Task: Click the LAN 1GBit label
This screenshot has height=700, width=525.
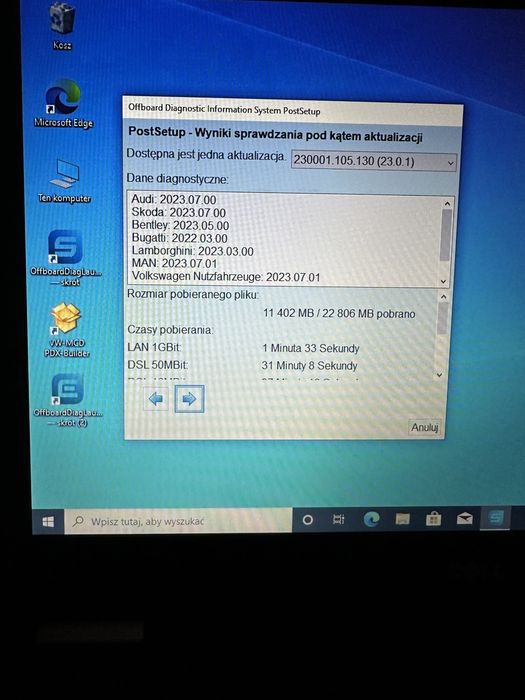Action: pyautogui.click(x=154, y=347)
